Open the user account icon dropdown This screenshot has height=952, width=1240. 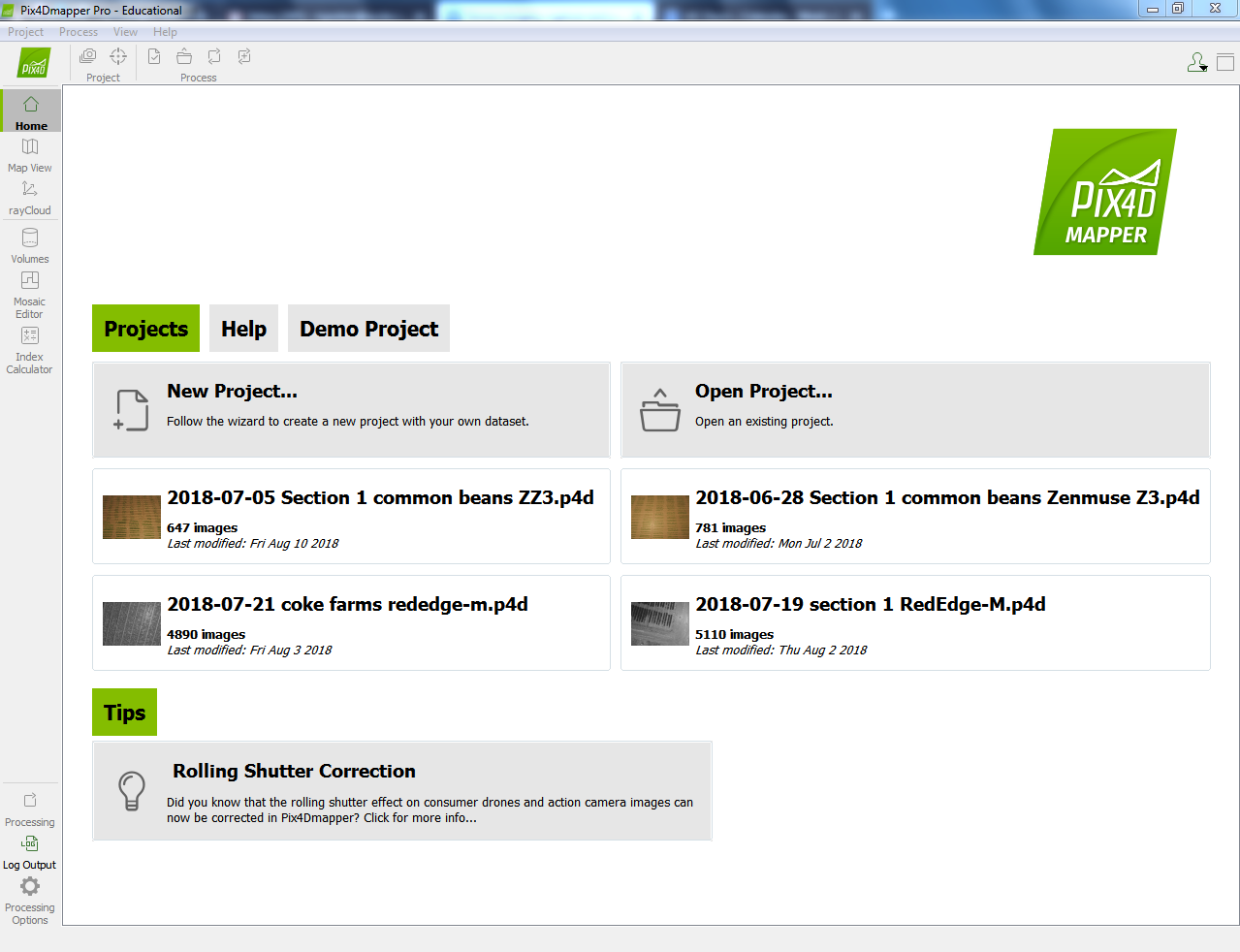pyautogui.click(x=1197, y=63)
